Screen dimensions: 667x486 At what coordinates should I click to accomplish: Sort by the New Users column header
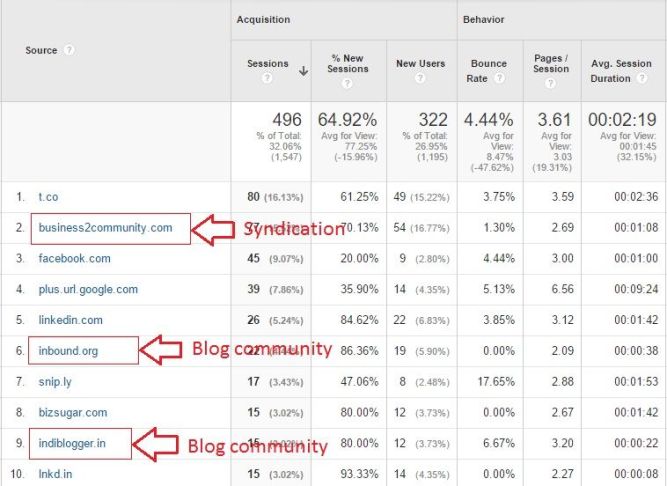click(x=421, y=63)
